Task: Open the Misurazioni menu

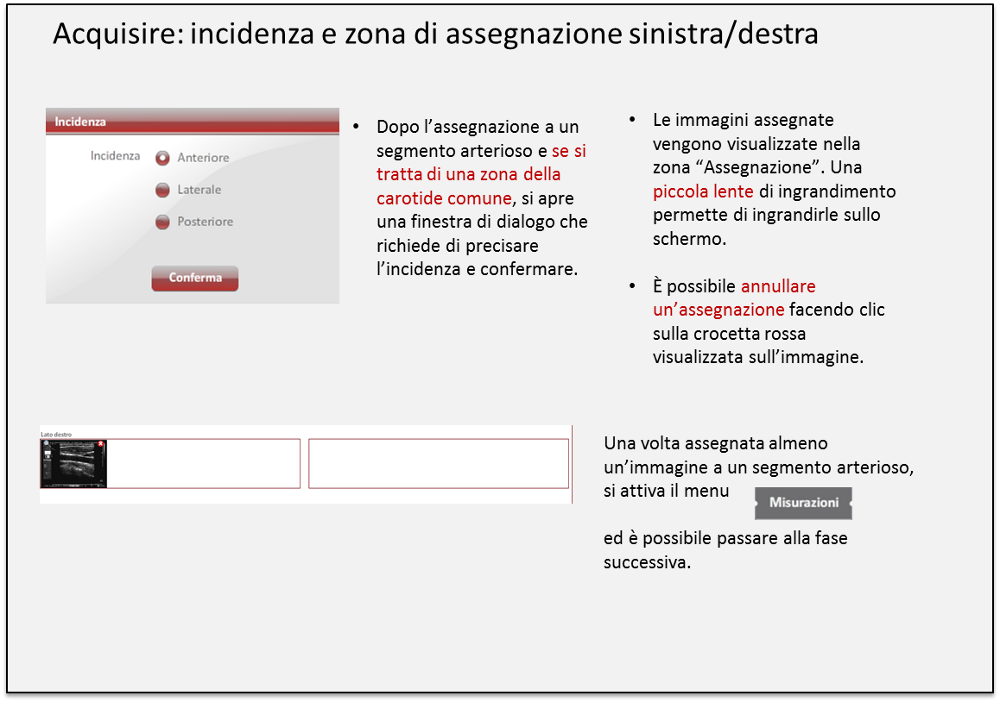Action: click(803, 503)
